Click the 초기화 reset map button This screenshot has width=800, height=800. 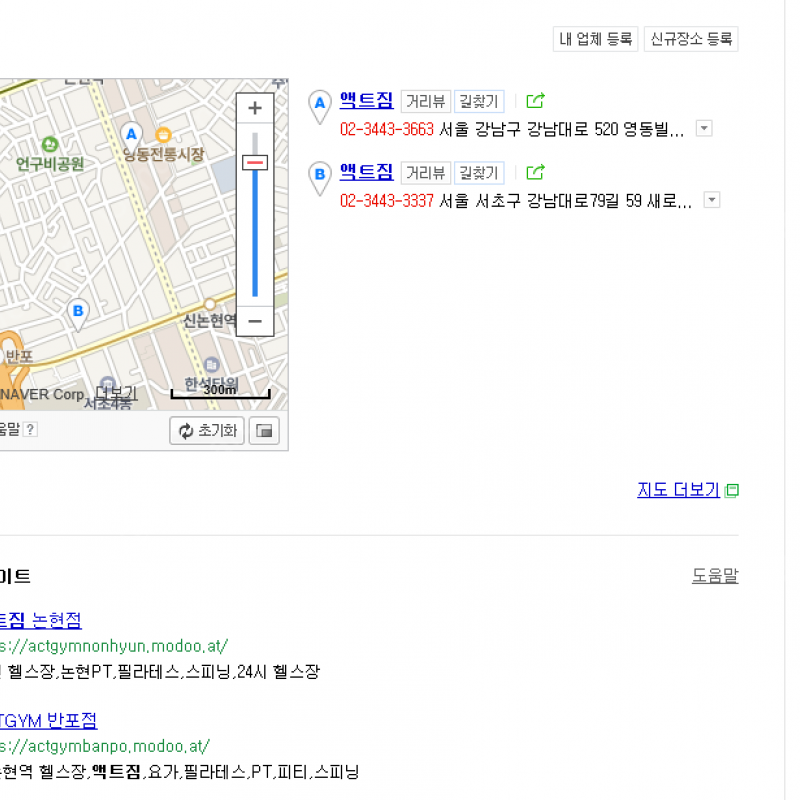pyautogui.click(x=207, y=431)
